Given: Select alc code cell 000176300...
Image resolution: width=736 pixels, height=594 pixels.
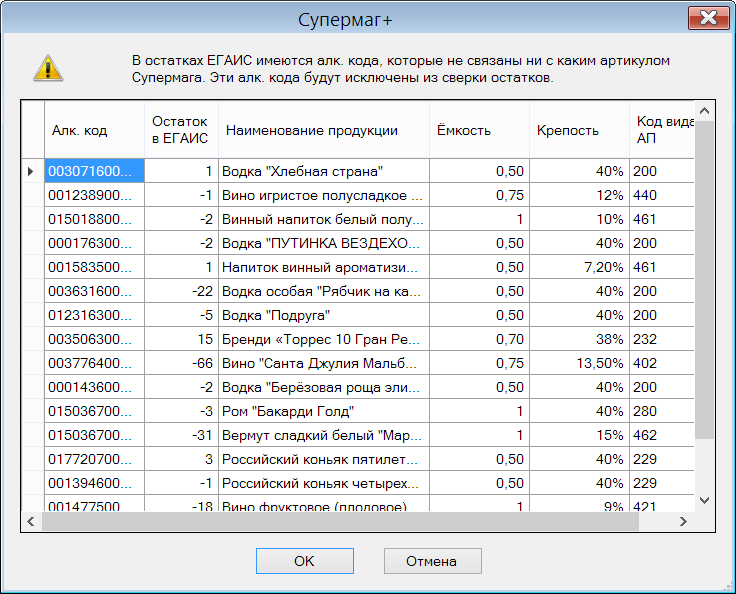Looking at the screenshot, I should tap(94, 243).
